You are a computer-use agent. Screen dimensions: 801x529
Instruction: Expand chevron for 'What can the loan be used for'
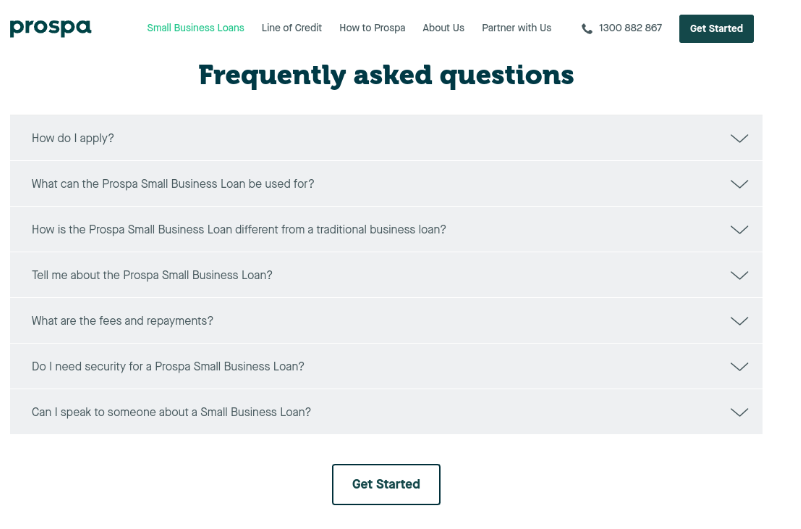coord(739,184)
